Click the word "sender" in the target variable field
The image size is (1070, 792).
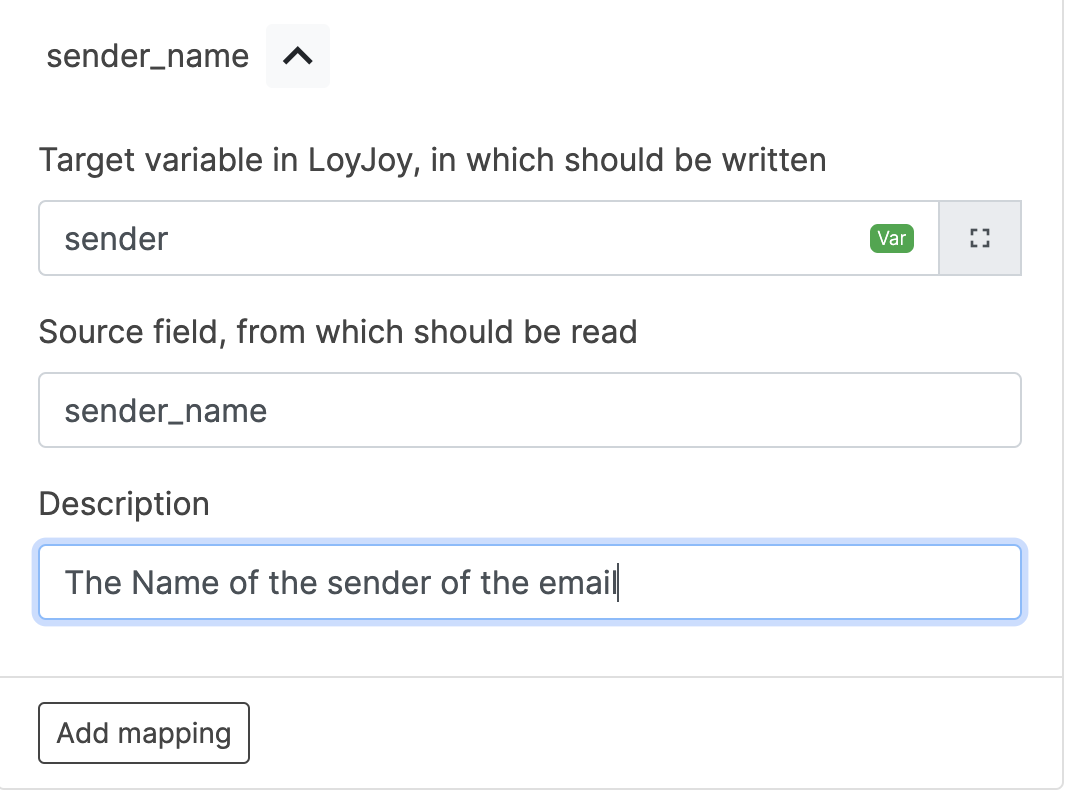pyautogui.click(x=116, y=239)
